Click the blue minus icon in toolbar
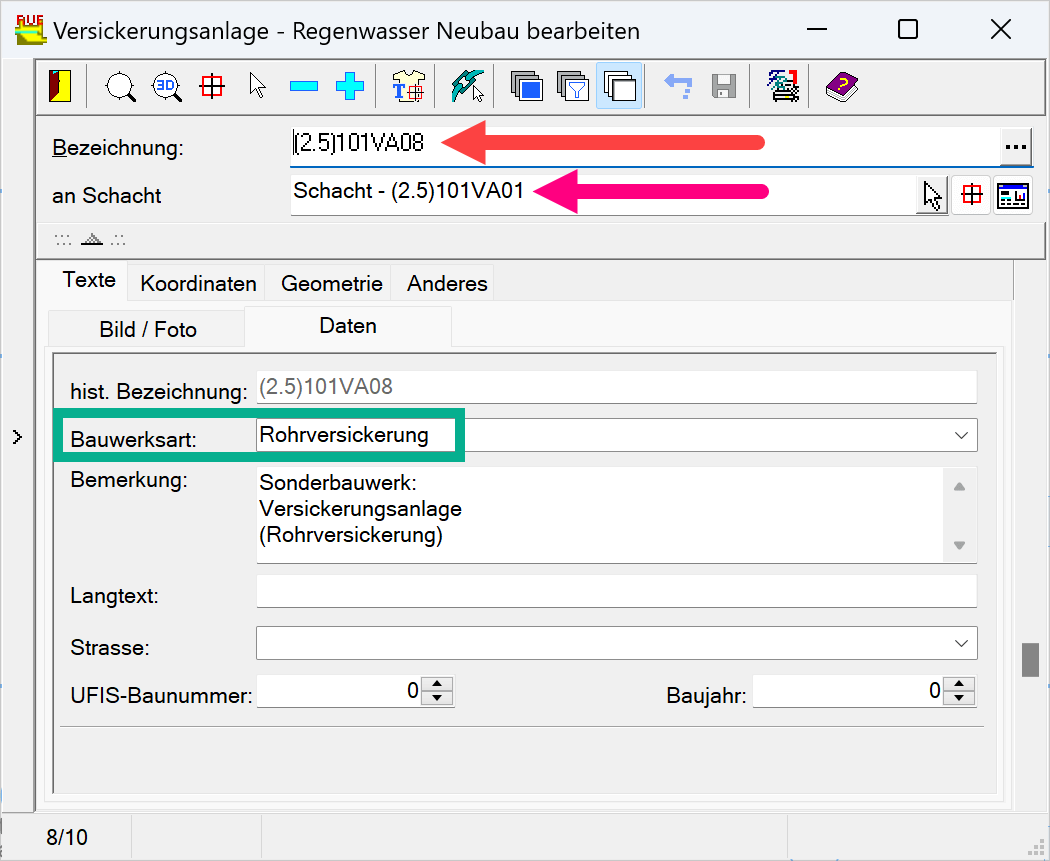The width and height of the screenshot is (1050, 861). (x=304, y=87)
